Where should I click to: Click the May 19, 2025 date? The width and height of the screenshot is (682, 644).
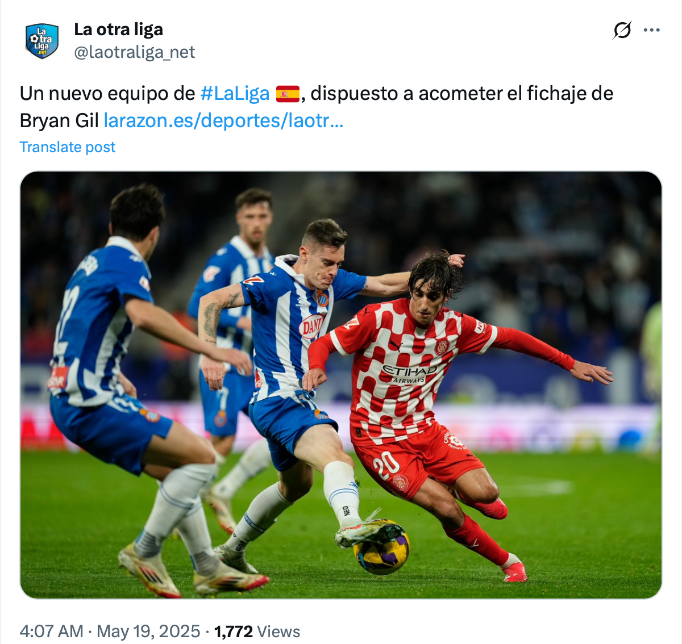click(148, 631)
